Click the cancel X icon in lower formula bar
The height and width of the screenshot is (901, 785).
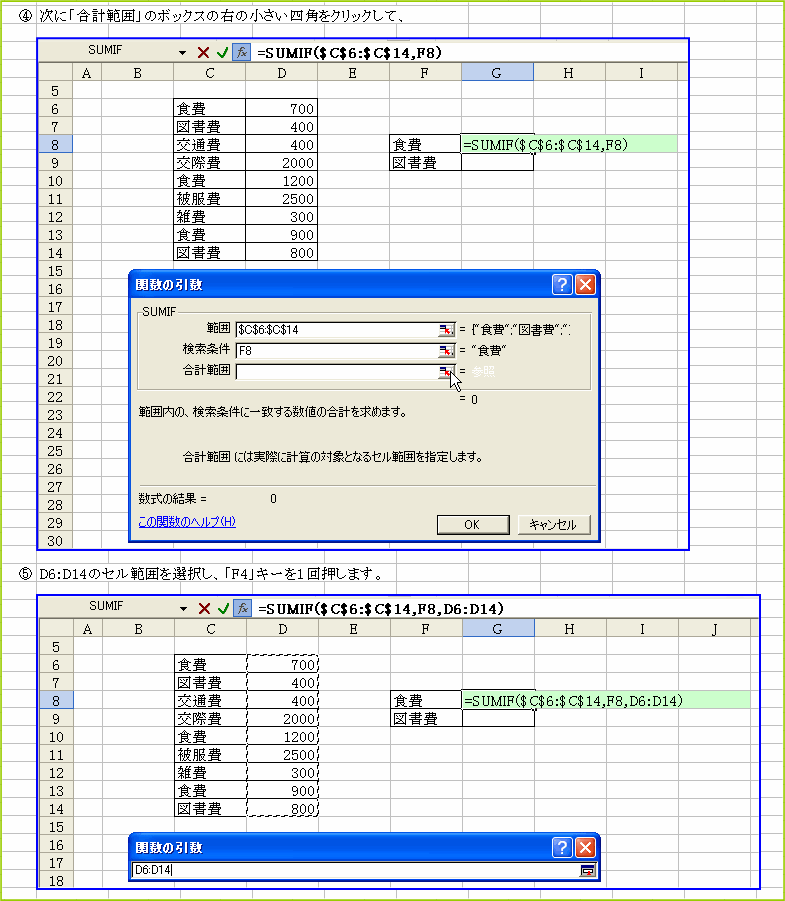coord(204,609)
